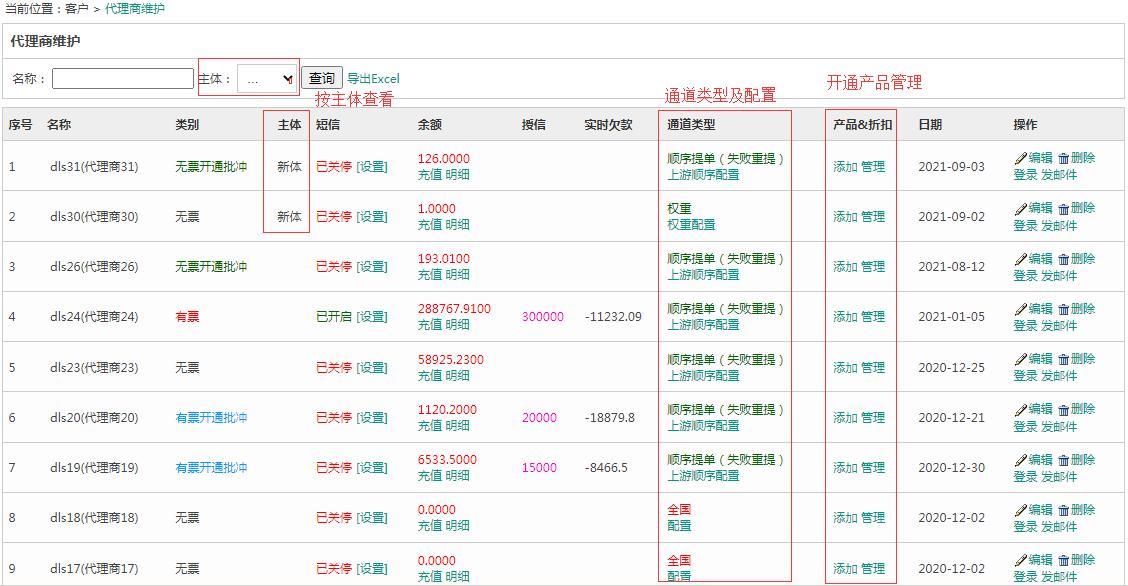Click the pencil edit icon for dls18
This screenshot has height=586, width=1128.
point(1021,510)
